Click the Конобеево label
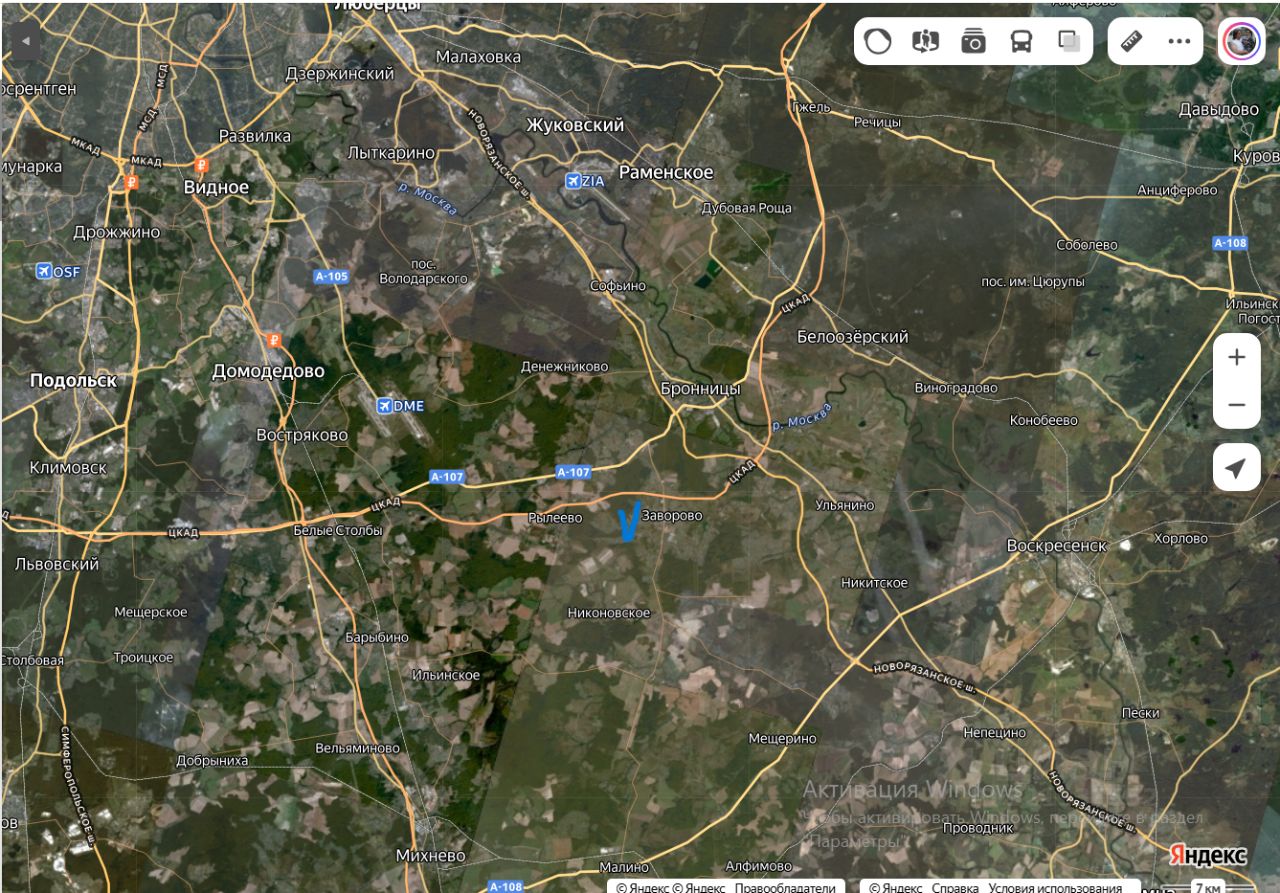Viewport: 1280px width, 893px height. click(1044, 420)
